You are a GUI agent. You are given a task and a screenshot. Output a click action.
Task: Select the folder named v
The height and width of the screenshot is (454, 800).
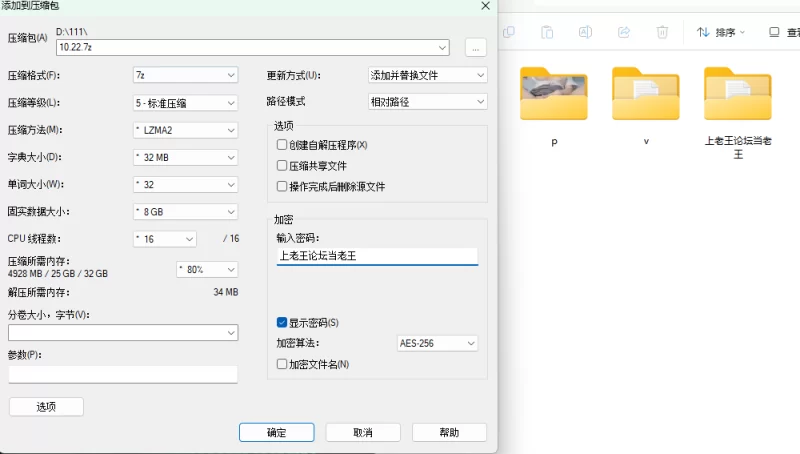click(645, 97)
